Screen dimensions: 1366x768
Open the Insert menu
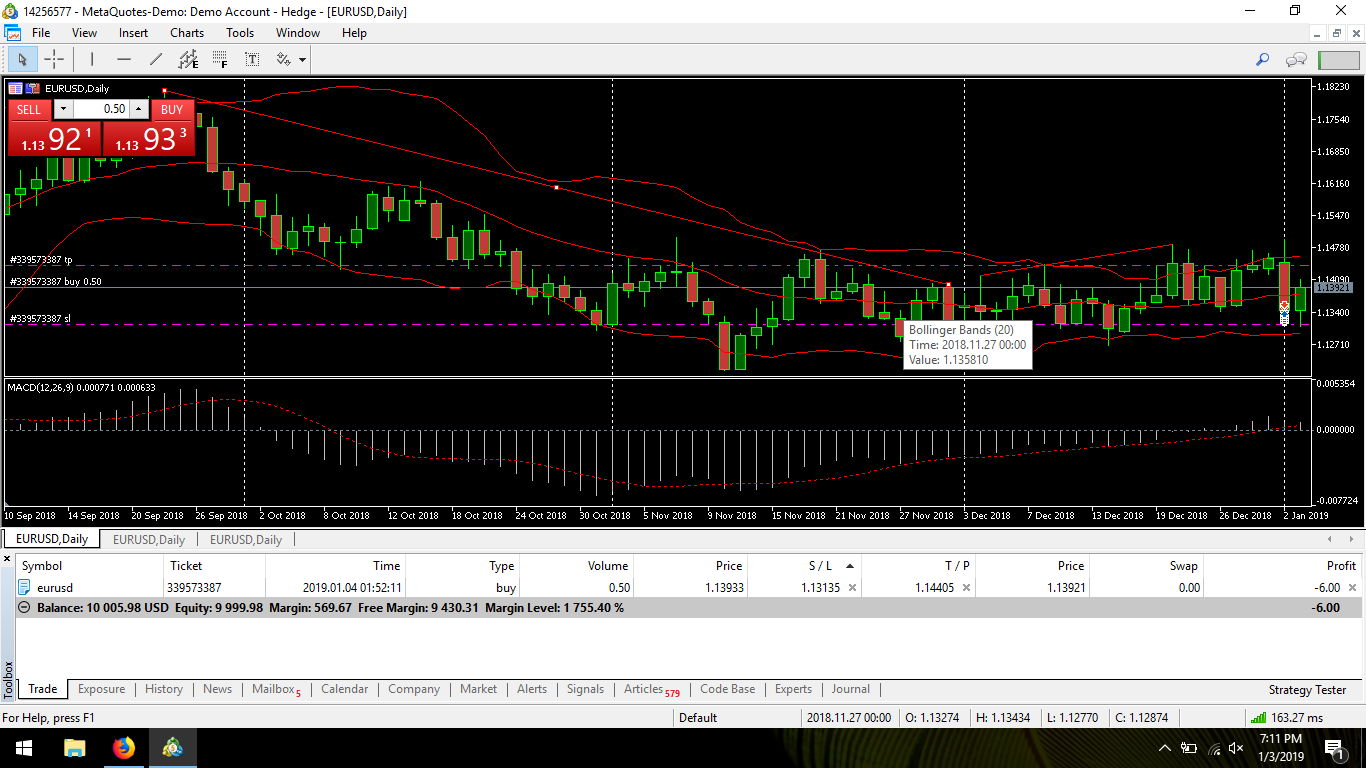point(133,32)
